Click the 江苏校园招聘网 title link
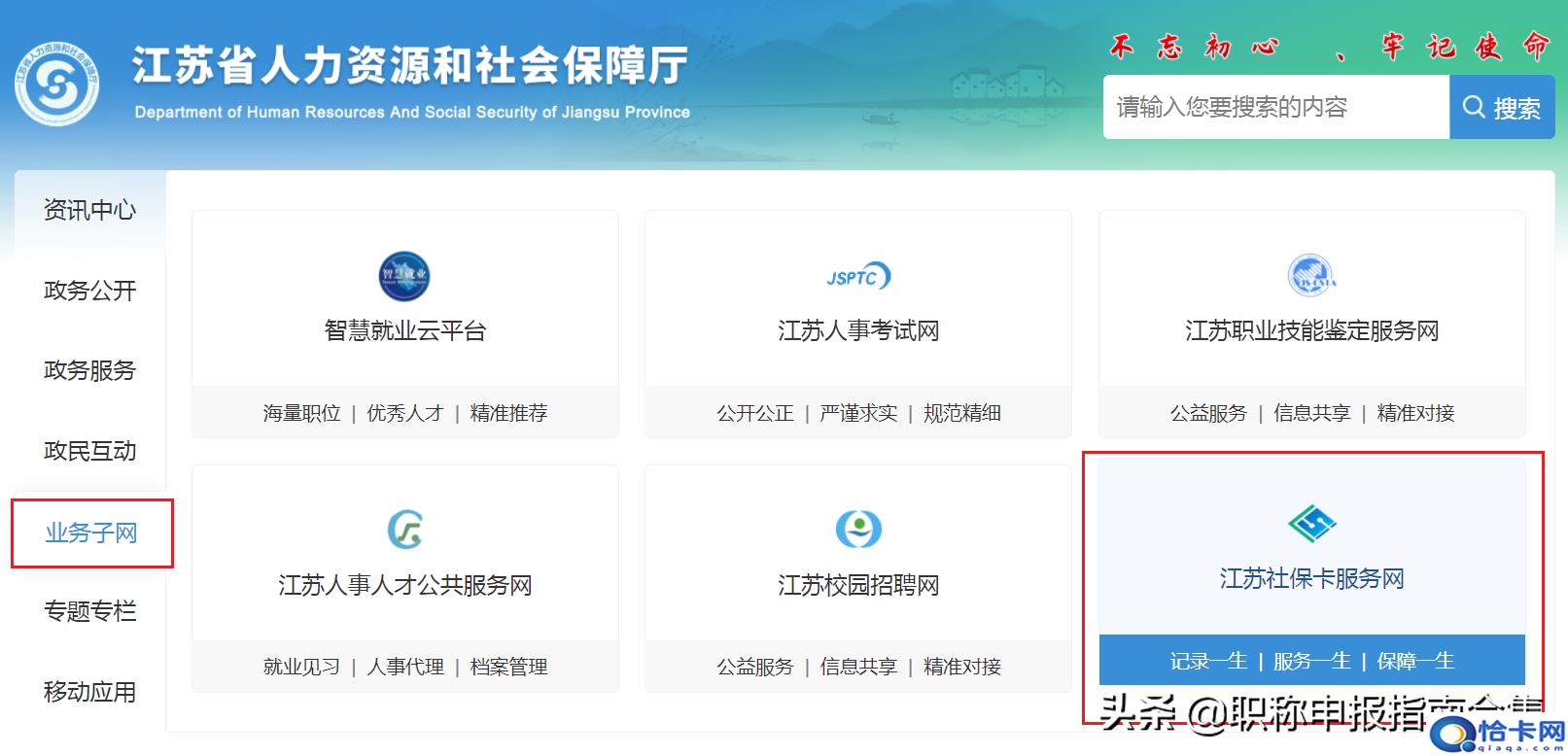This screenshot has height=756, width=1568. pyautogui.click(x=857, y=586)
